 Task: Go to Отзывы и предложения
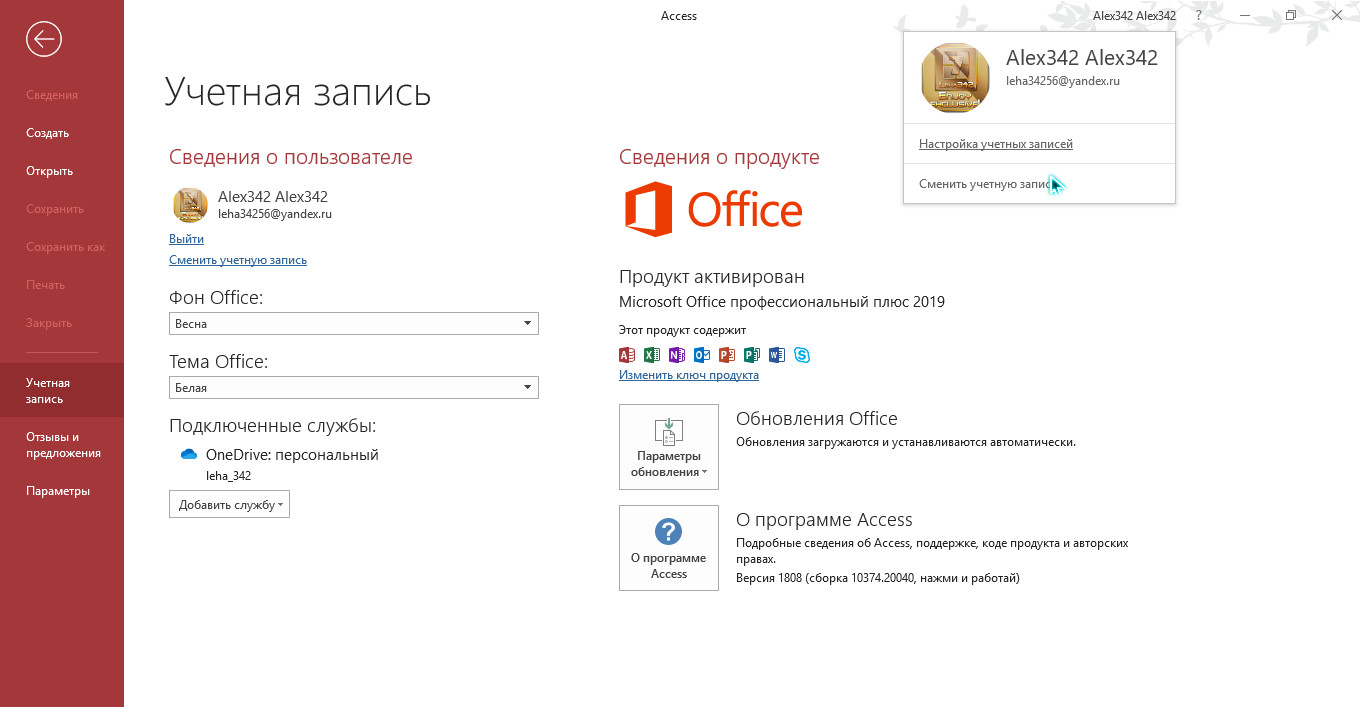(63, 445)
